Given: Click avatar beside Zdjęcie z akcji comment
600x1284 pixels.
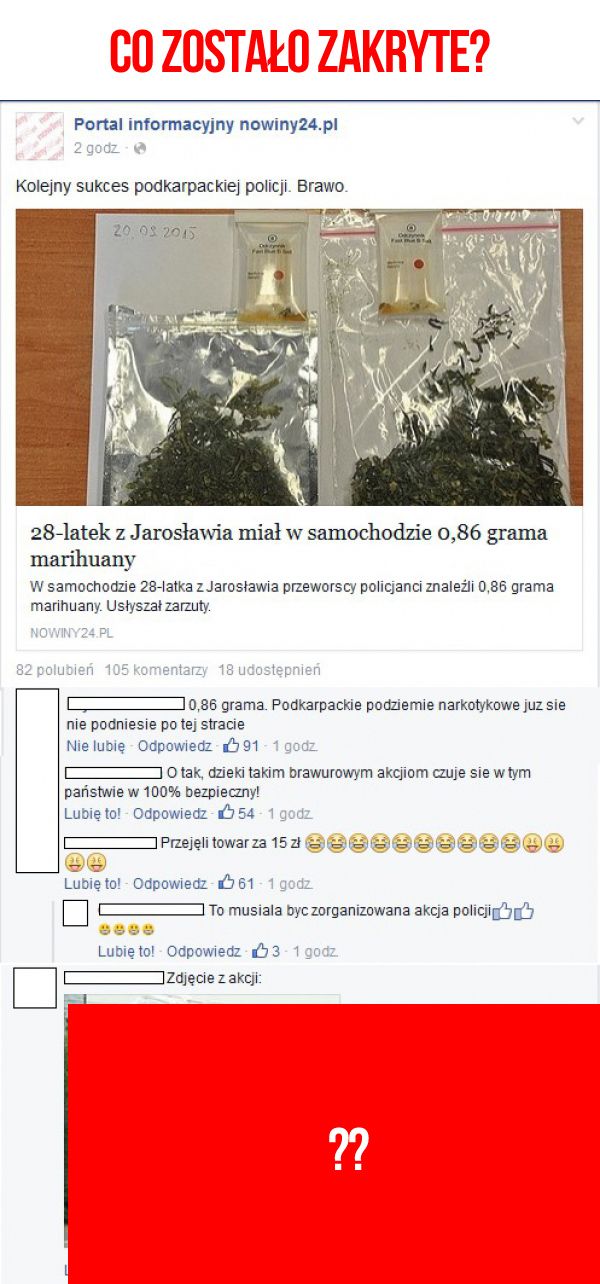Looking at the screenshot, I should [x=34, y=987].
